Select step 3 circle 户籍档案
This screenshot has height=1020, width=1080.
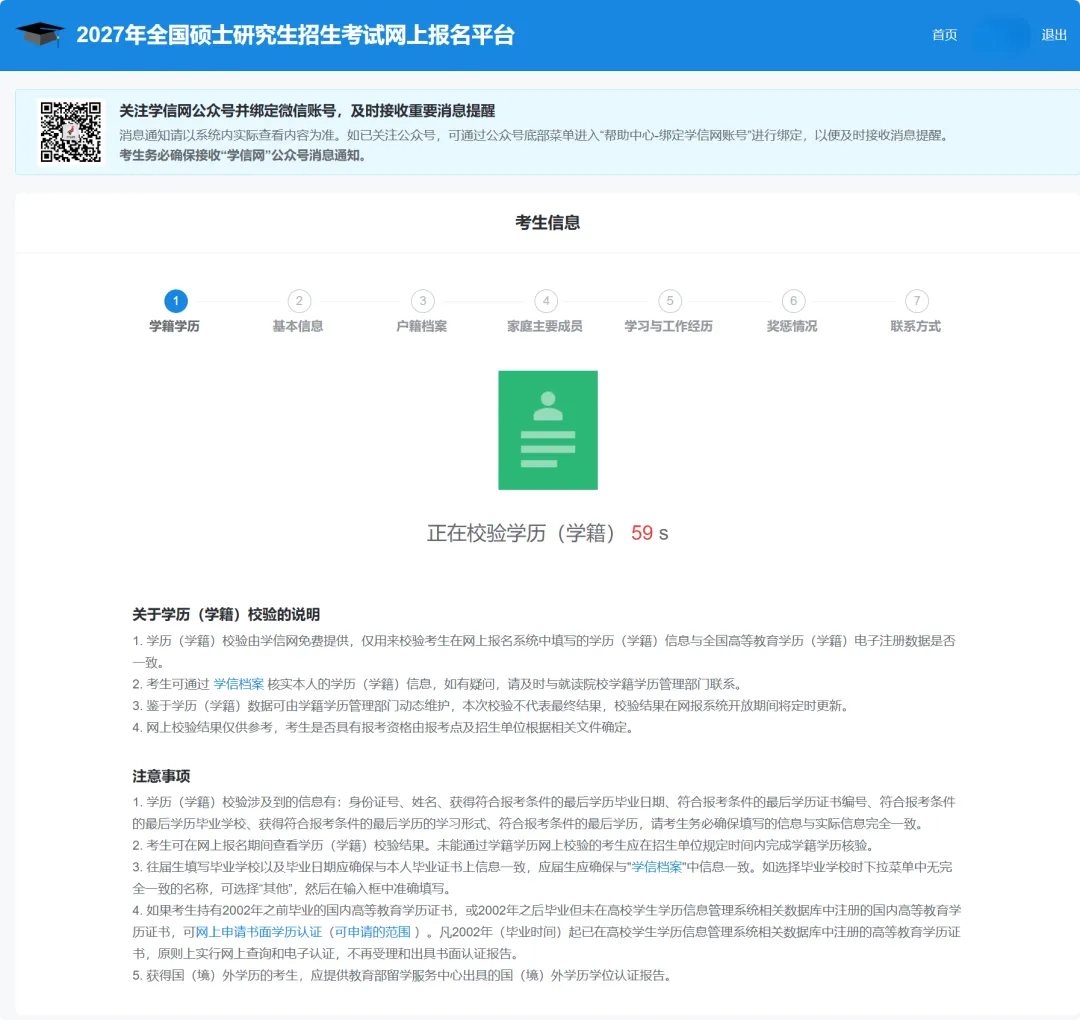(423, 301)
